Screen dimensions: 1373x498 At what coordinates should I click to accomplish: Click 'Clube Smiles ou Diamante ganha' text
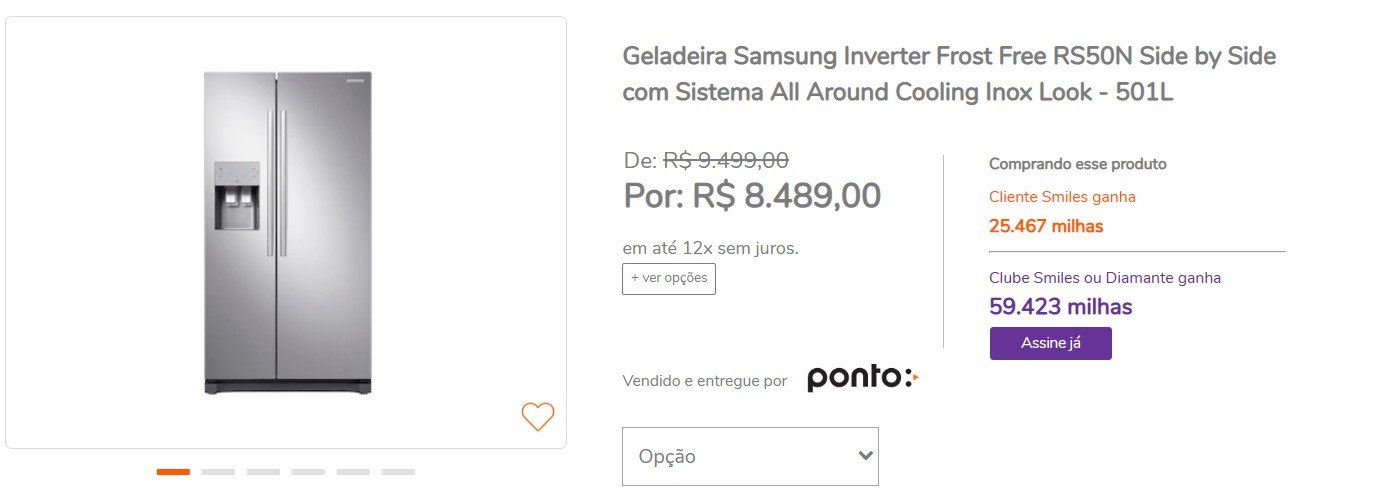click(1105, 278)
